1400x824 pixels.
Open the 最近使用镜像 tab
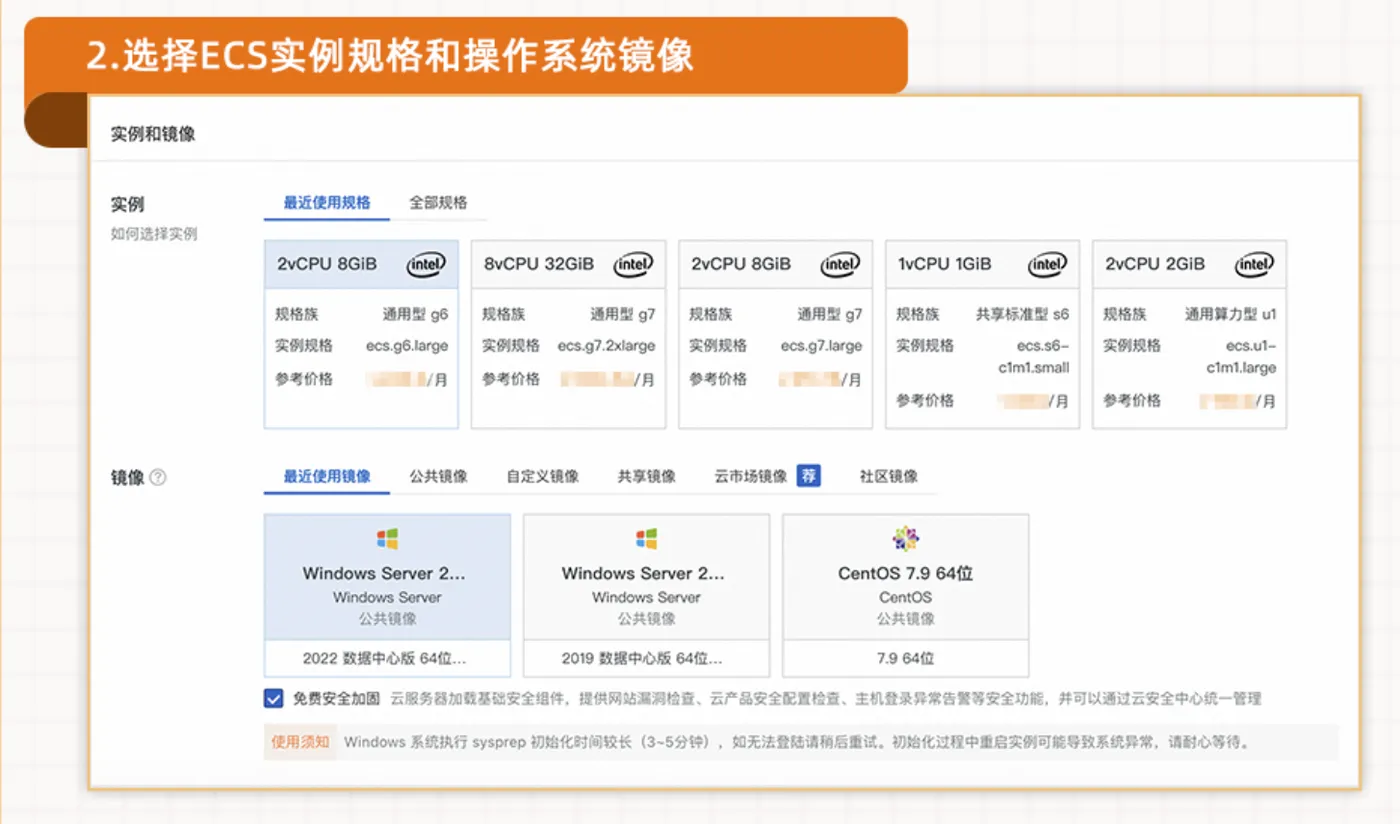click(327, 476)
